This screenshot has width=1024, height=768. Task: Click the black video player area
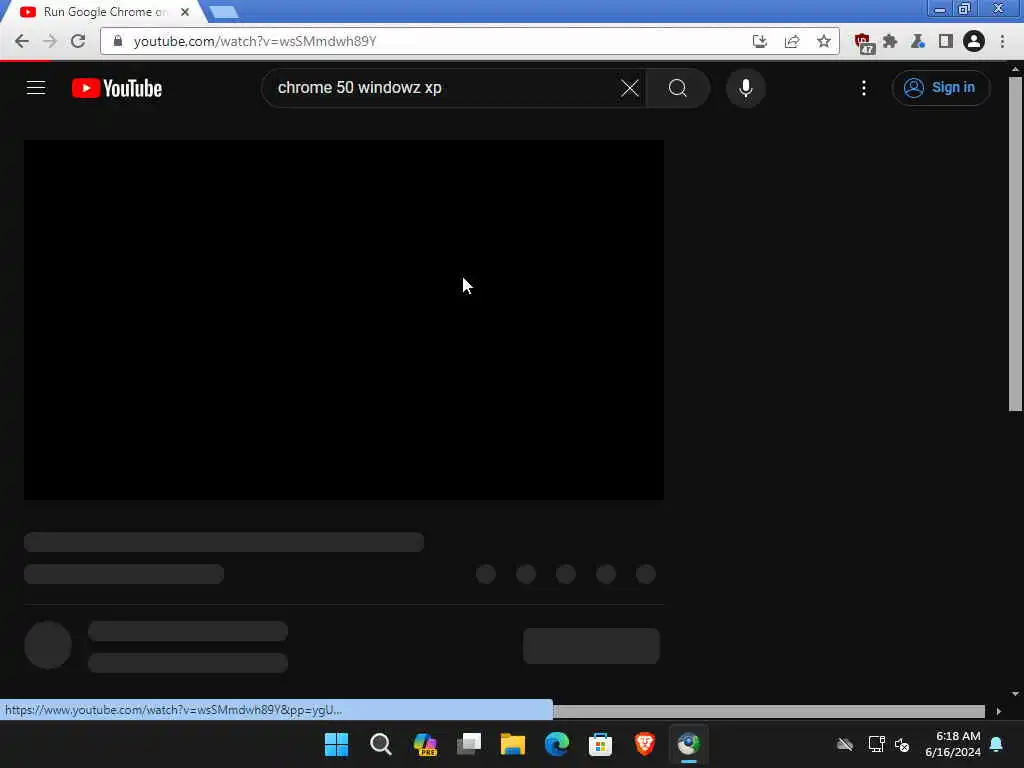click(344, 320)
